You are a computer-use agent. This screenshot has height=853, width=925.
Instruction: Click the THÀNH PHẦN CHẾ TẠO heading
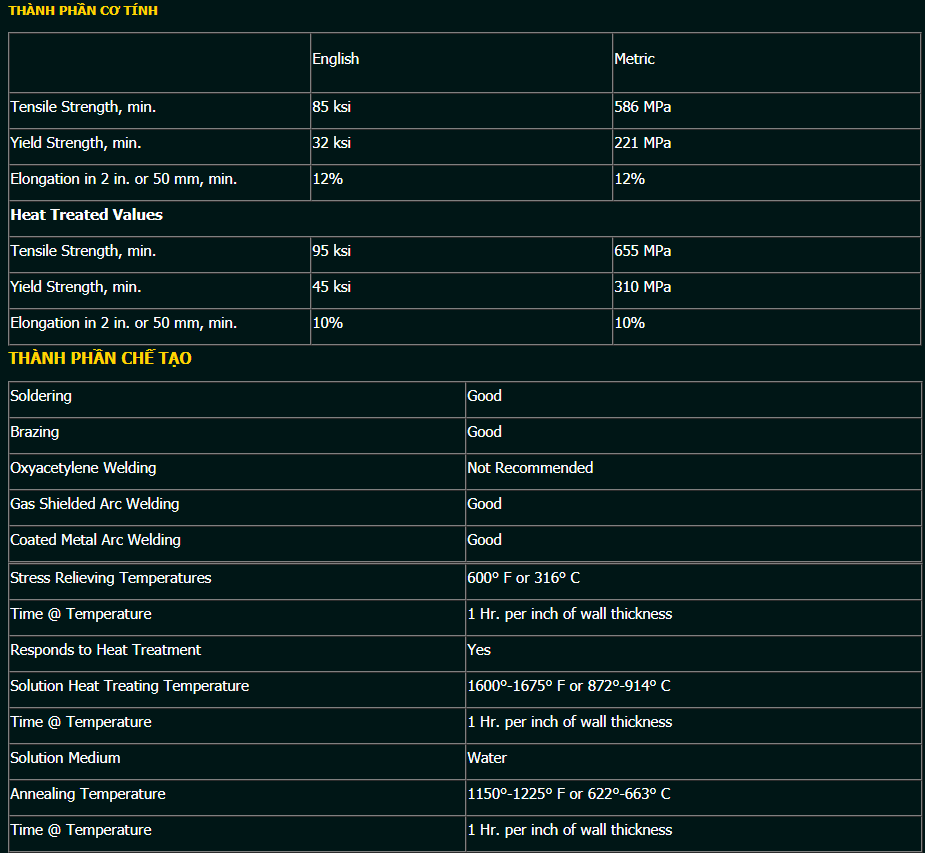[x=100, y=359]
